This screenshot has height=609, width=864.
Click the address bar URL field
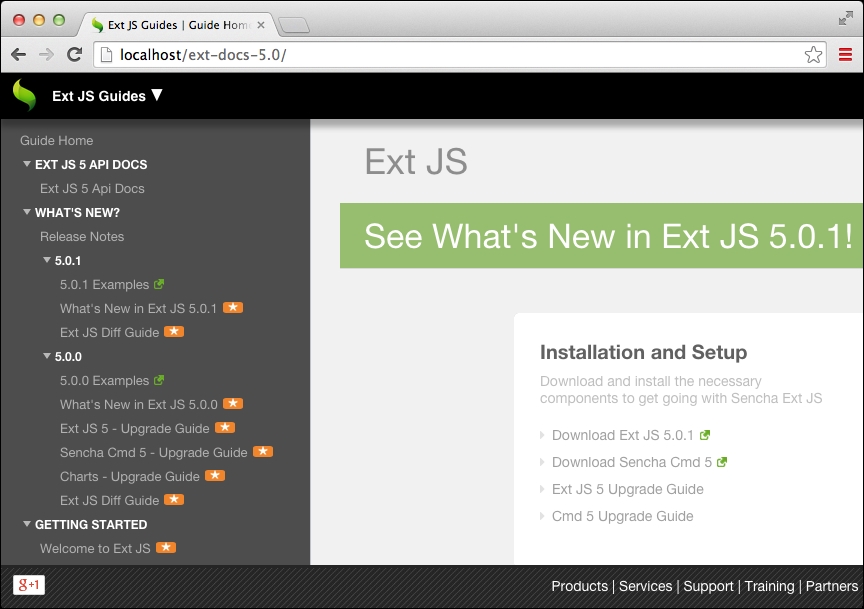point(458,55)
